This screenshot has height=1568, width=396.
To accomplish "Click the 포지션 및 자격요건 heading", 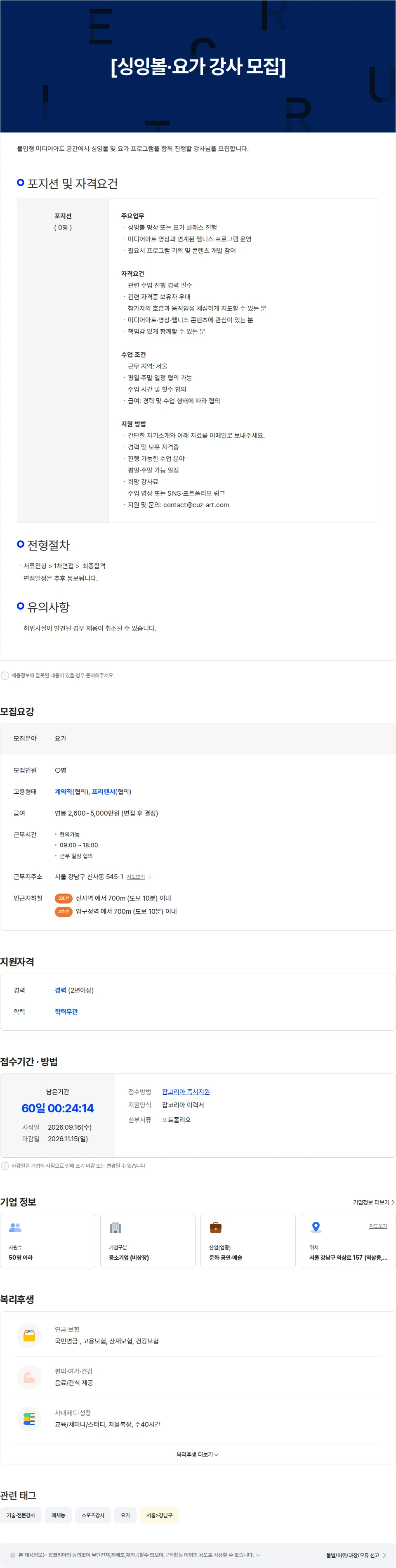I will point(72,183).
